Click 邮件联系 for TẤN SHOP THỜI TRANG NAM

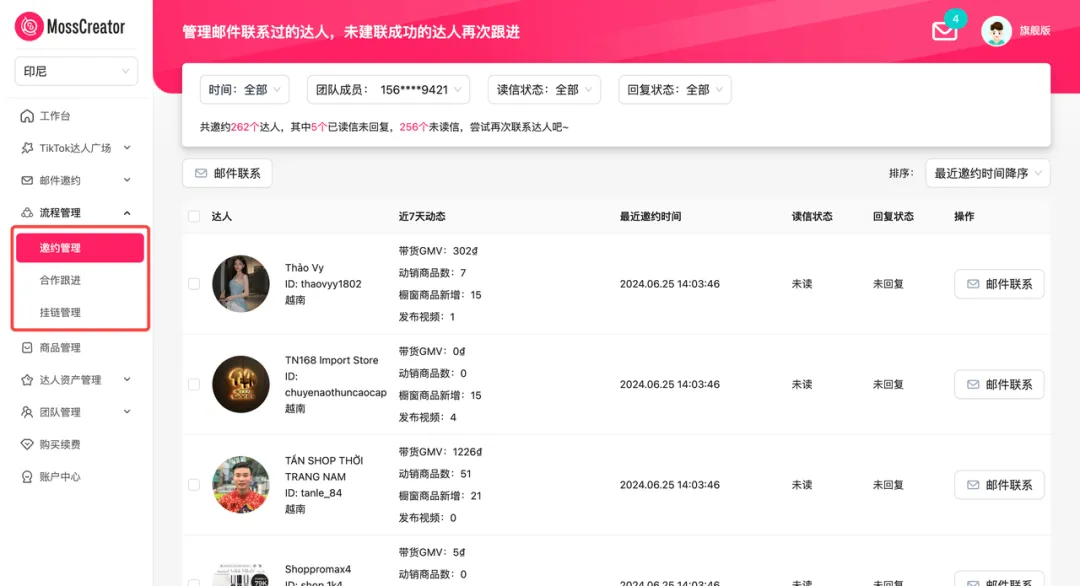pos(999,485)
